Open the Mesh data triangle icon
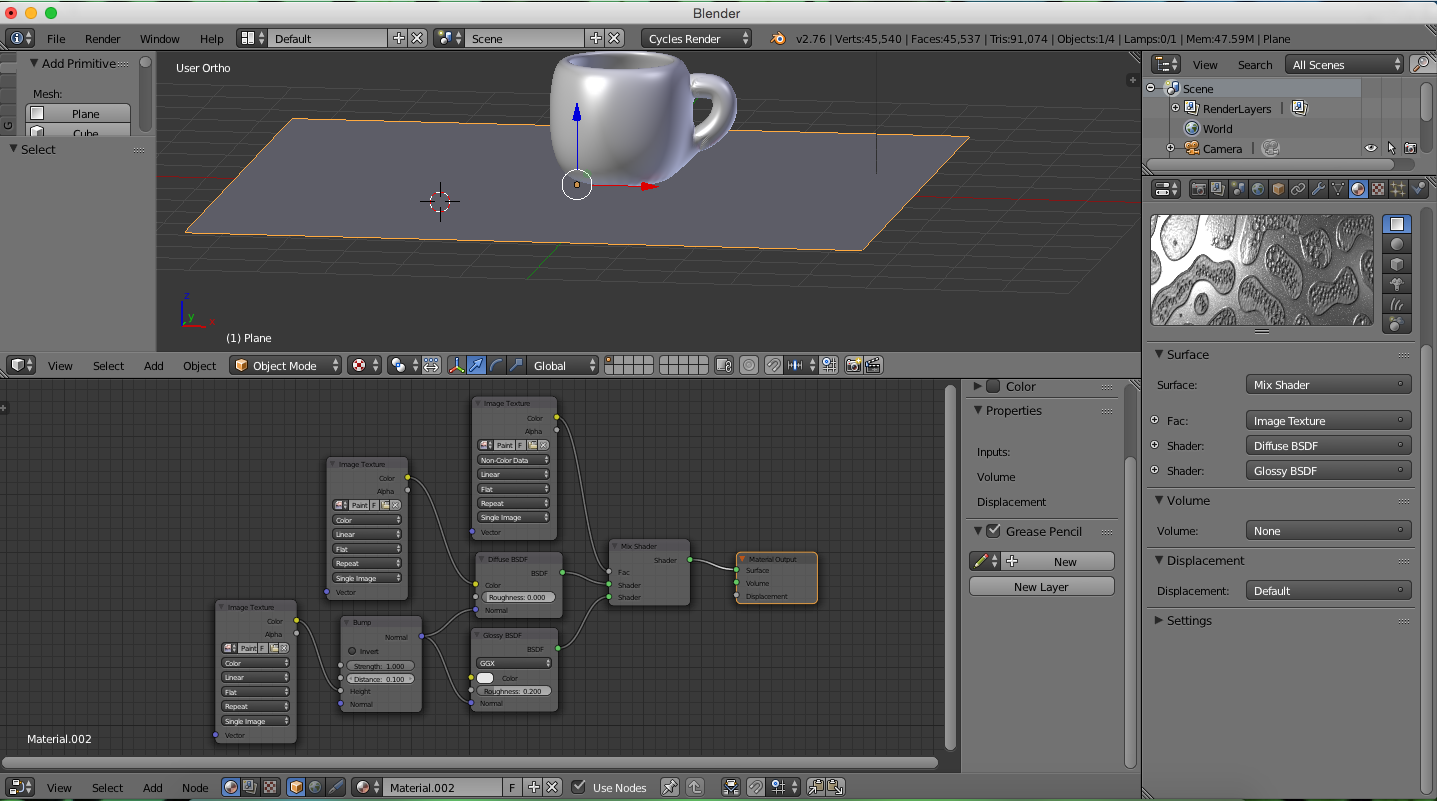The width and height of the screenshot is (1437, 801). 1338,188
